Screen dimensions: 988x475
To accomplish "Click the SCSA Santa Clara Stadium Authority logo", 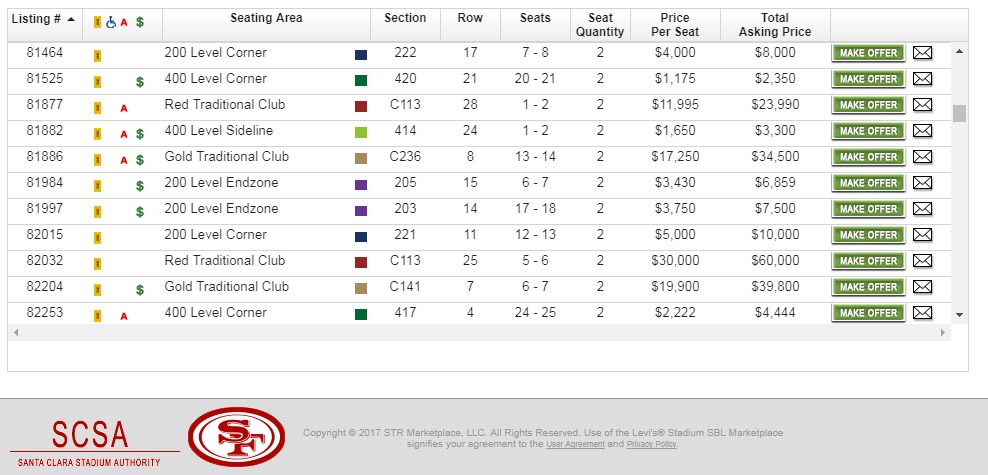I will 91,440.
